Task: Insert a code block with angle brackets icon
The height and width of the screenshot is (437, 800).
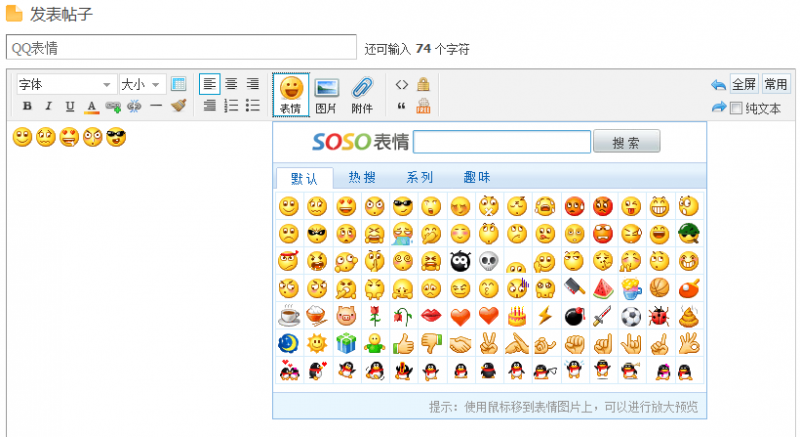Action: pos(402,84)
